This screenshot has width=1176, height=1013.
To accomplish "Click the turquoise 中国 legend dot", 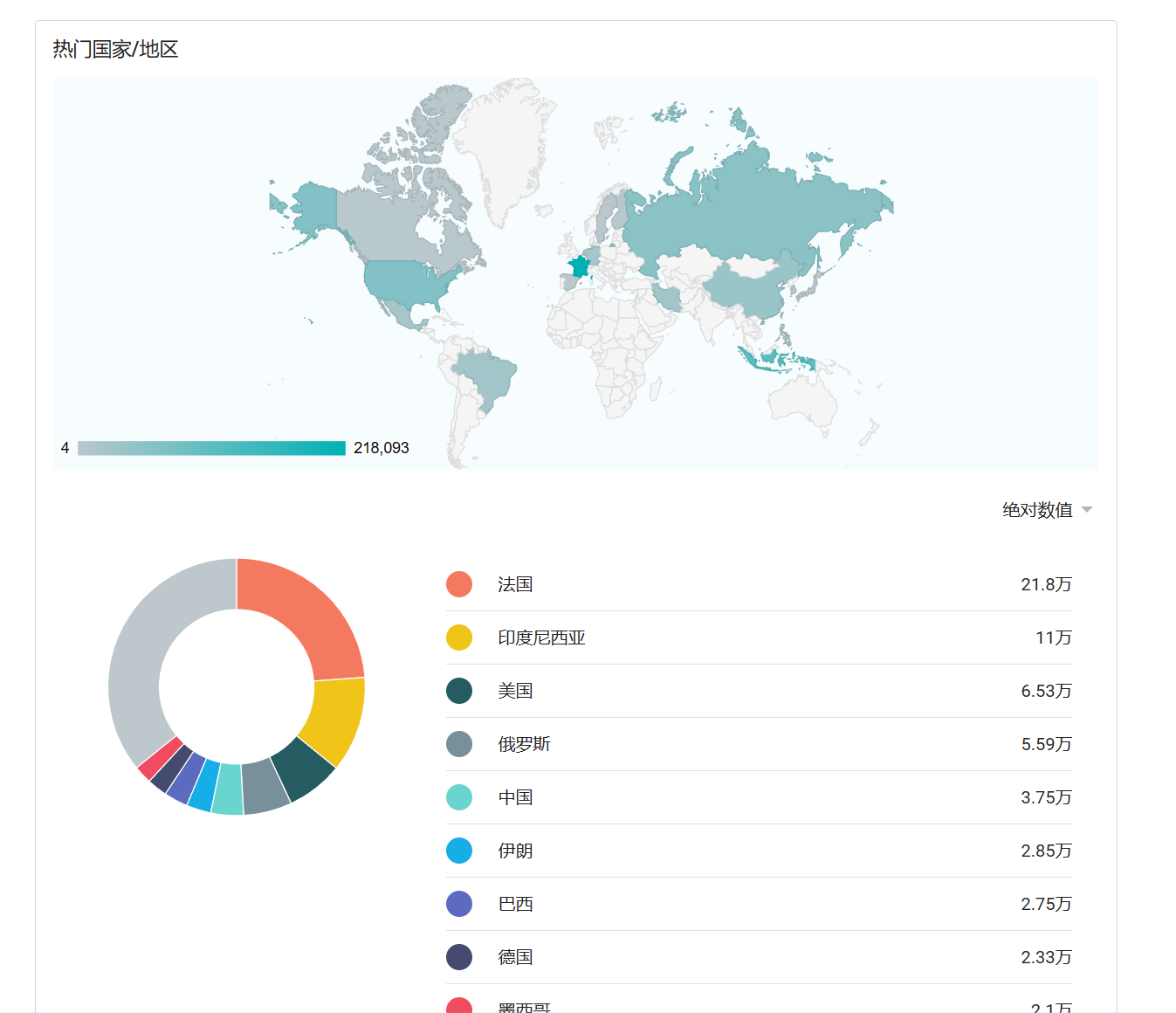I will pyautogui.click(x=459, y=797).
